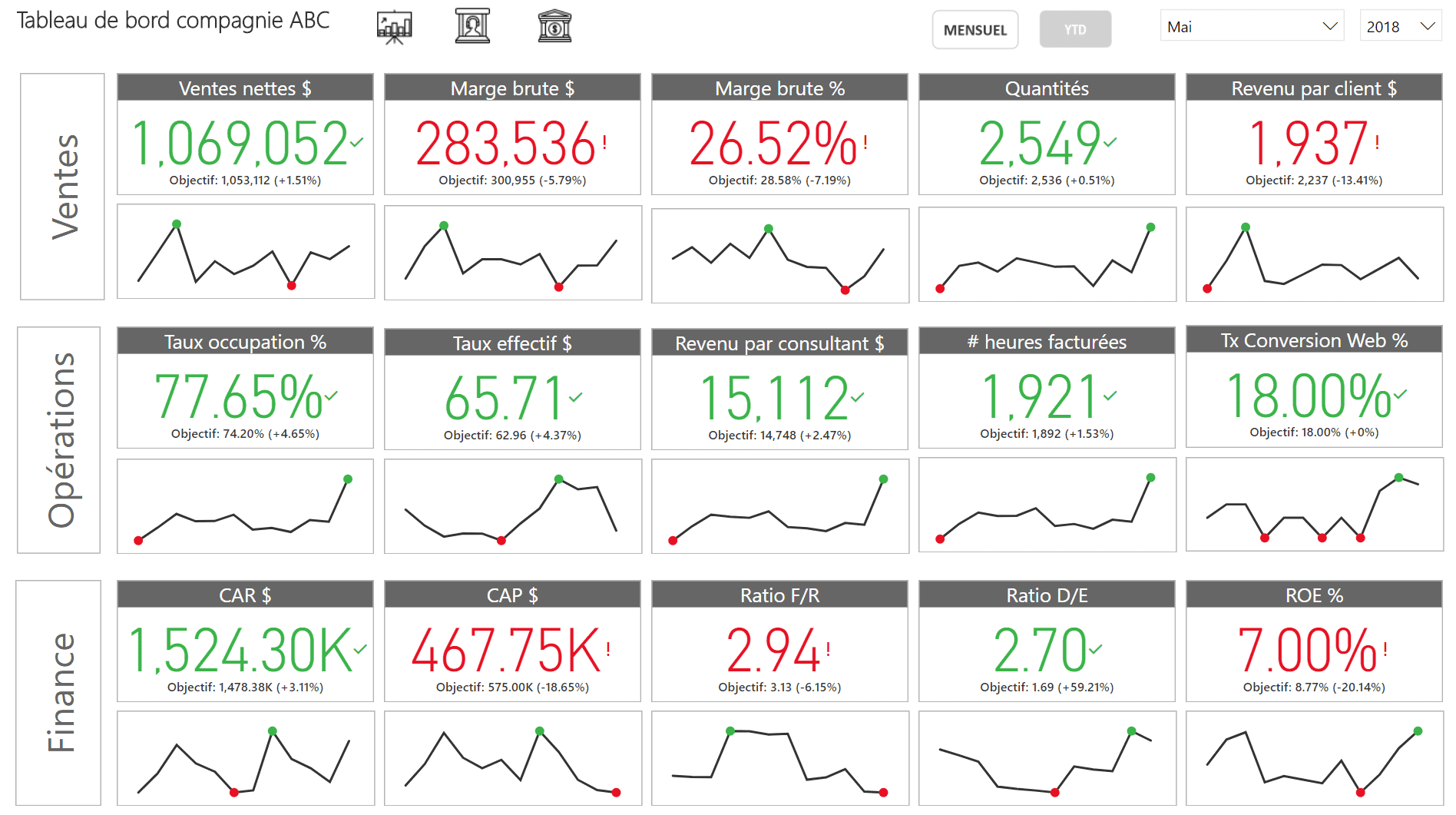This screenshot has height=815, width=1456.
Task: Open the headset operator kiosk icon
Action: coord(472,26)
